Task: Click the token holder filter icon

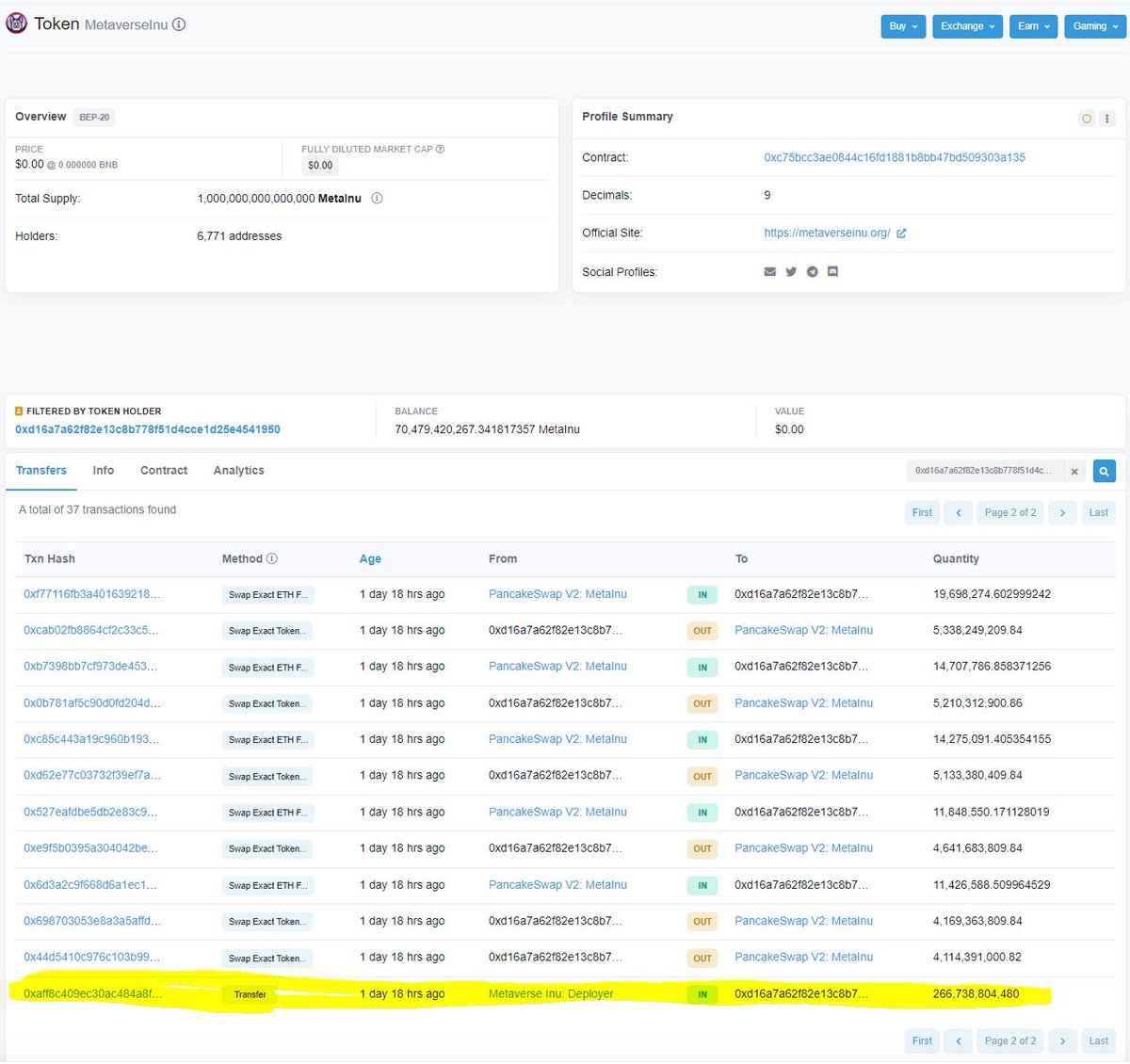Action: point(19,411)
